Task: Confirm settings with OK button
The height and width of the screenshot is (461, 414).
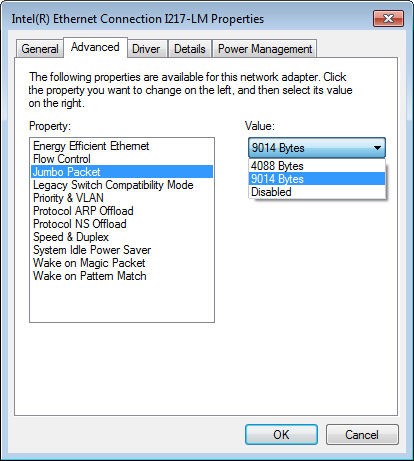Action: click(x=281, y=434)
